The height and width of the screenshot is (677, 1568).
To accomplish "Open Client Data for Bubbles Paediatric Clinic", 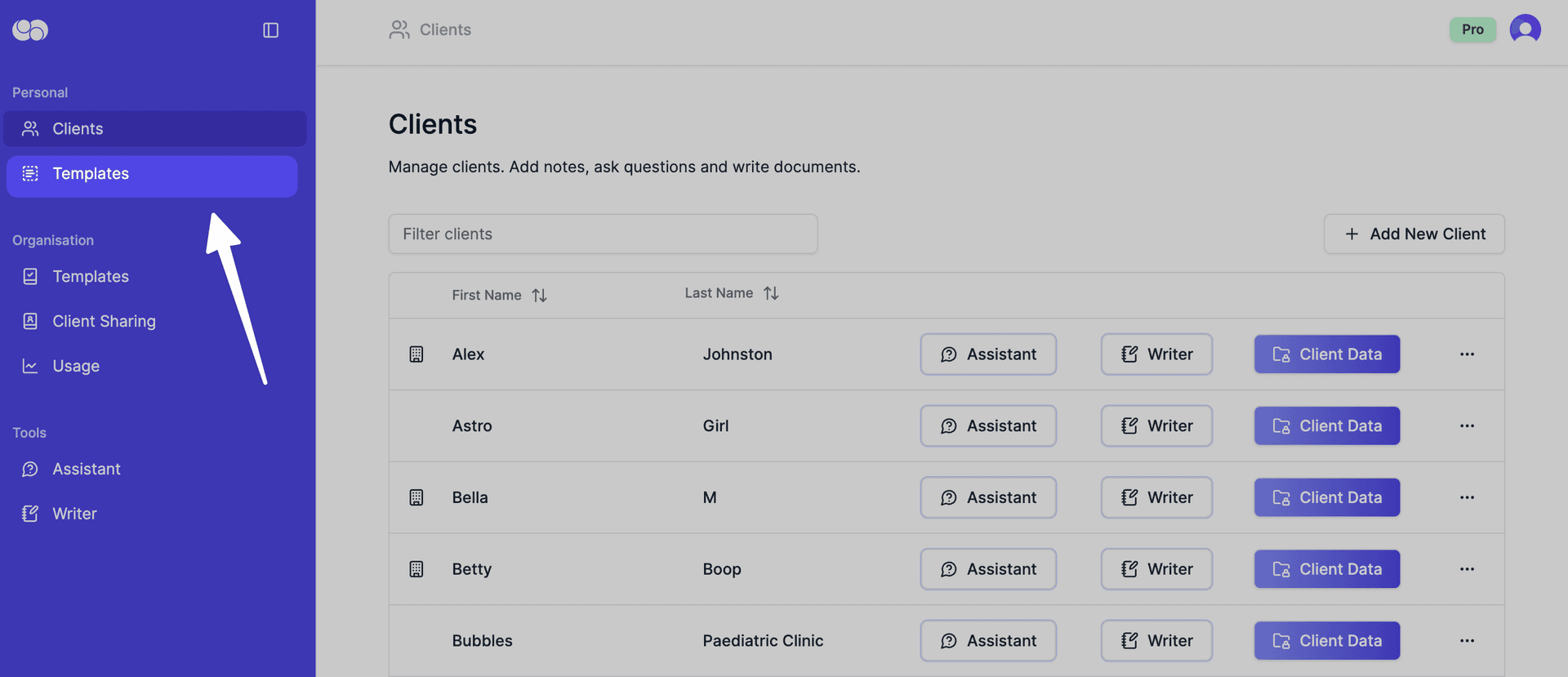I will [x=1327, y=642].
